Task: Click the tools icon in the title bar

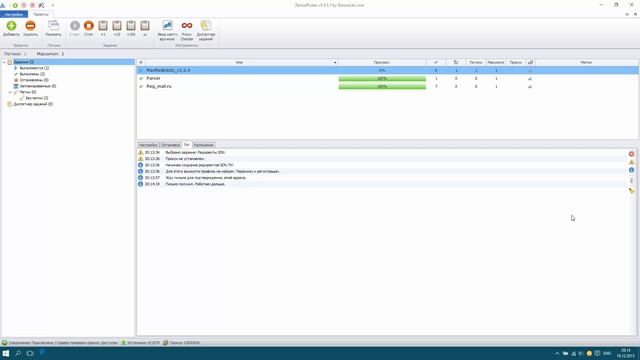Action: click(x=41, y=5)
